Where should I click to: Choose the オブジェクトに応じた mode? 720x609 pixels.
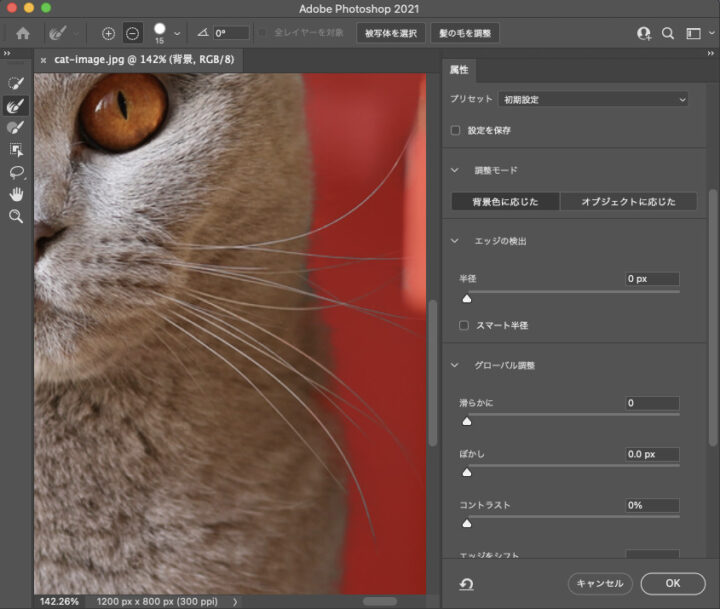pyautogui.click(x=628, y=202)
